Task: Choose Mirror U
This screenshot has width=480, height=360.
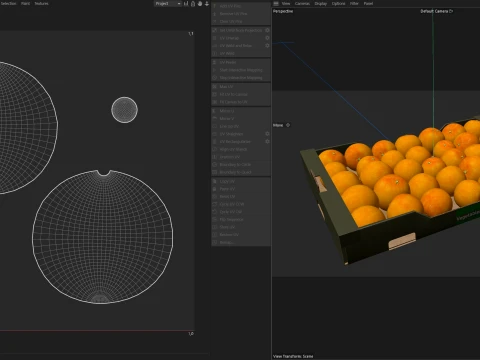Action: 241,111
